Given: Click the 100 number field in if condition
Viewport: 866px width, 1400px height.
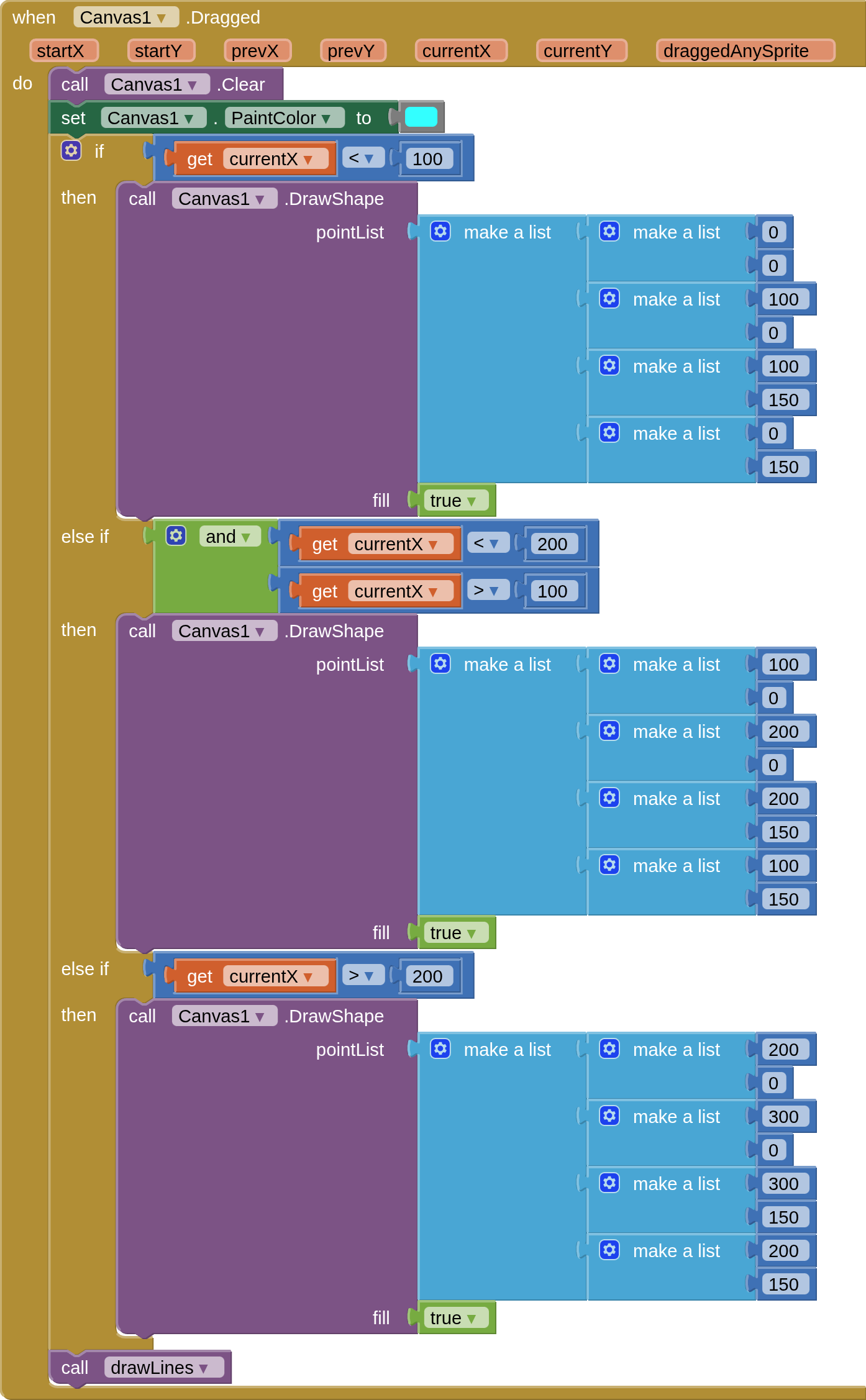Looking at the screenshot, I should (427, 159).
